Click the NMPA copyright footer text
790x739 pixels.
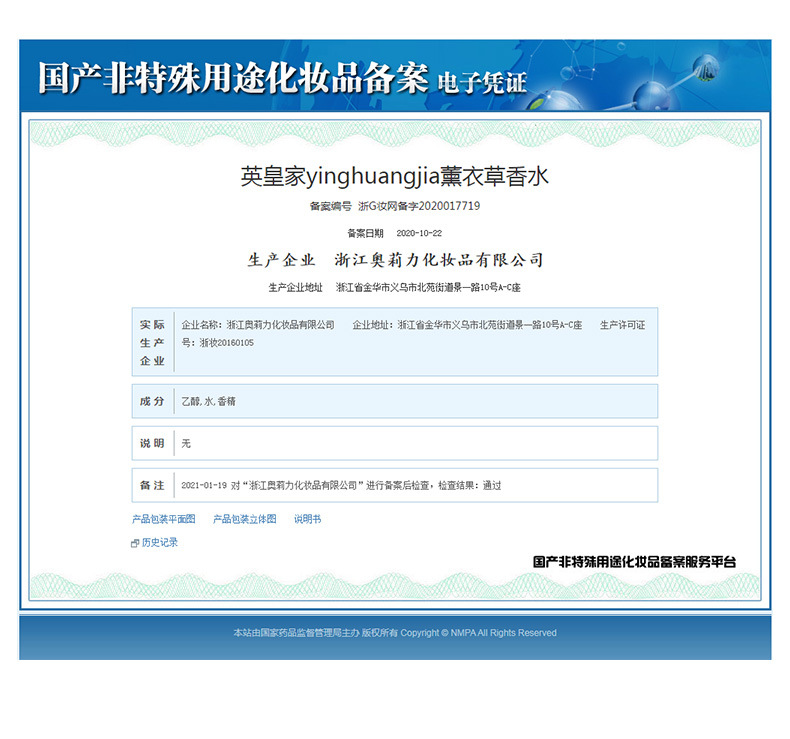(395, 633)
